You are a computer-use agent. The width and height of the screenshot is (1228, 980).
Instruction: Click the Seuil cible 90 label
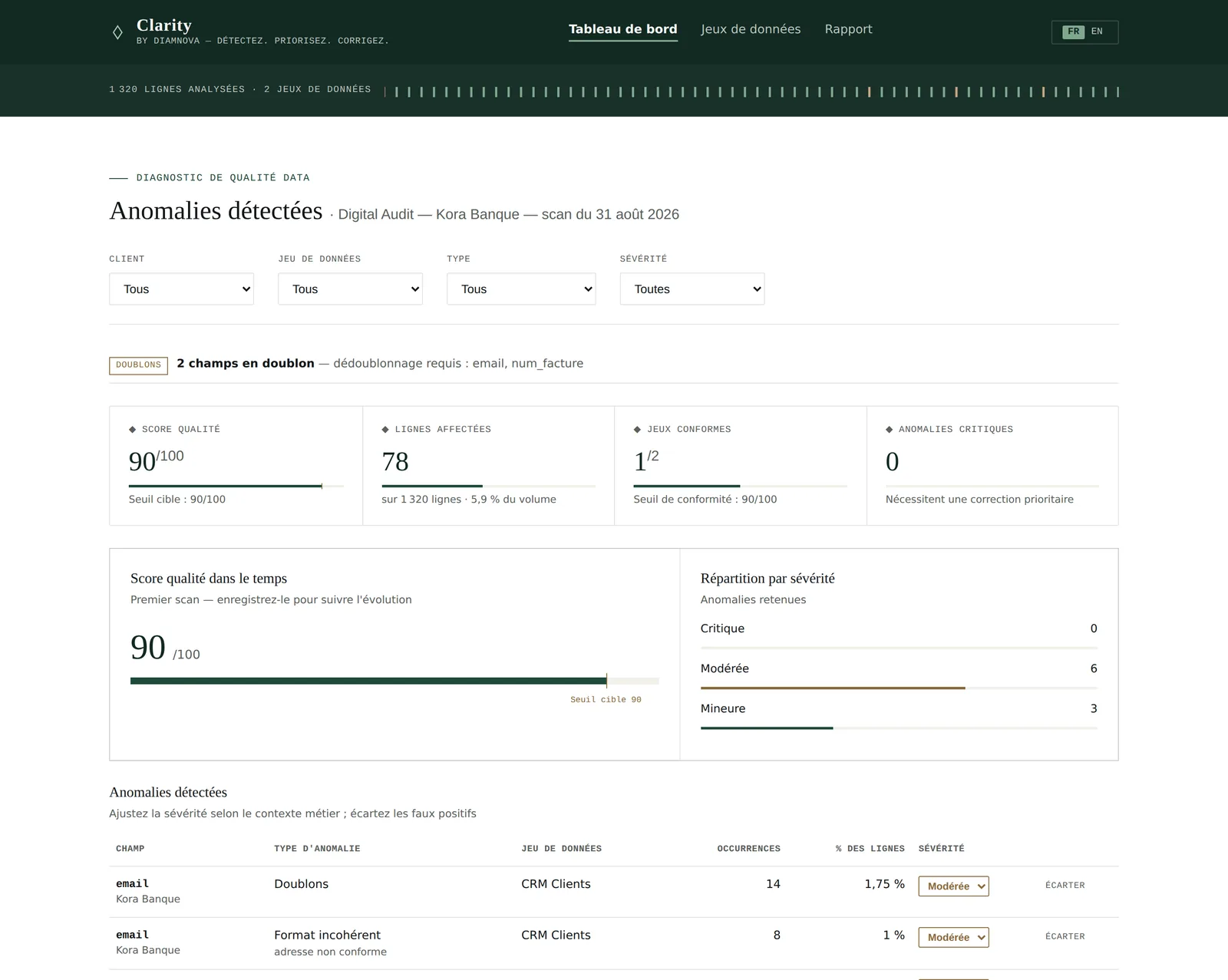pyautogui.click(x=606, y=700)
